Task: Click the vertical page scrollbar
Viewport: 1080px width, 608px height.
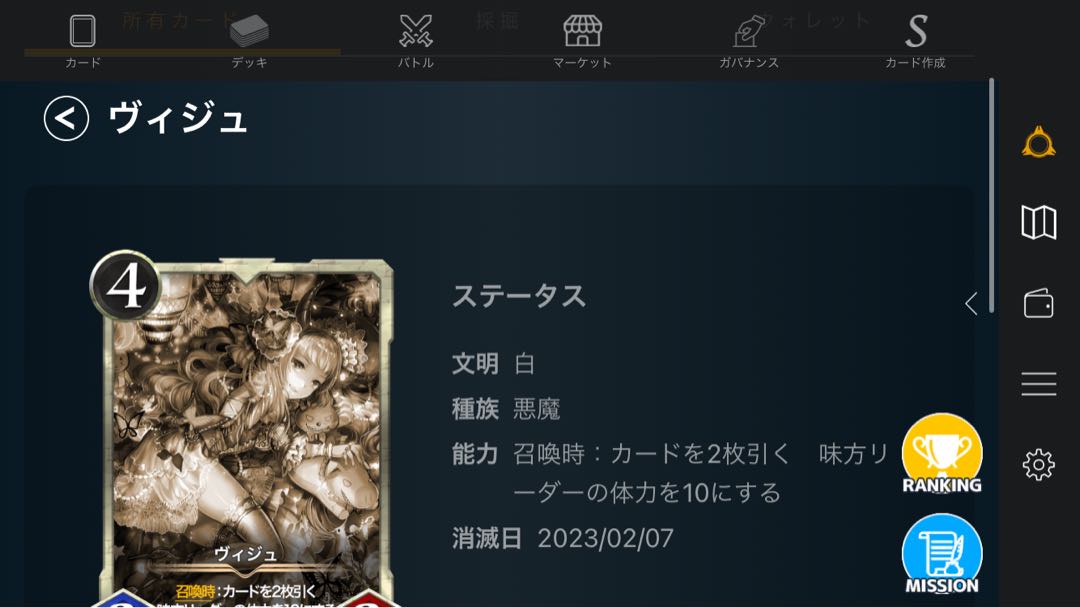Action: (x=991, y=196)
